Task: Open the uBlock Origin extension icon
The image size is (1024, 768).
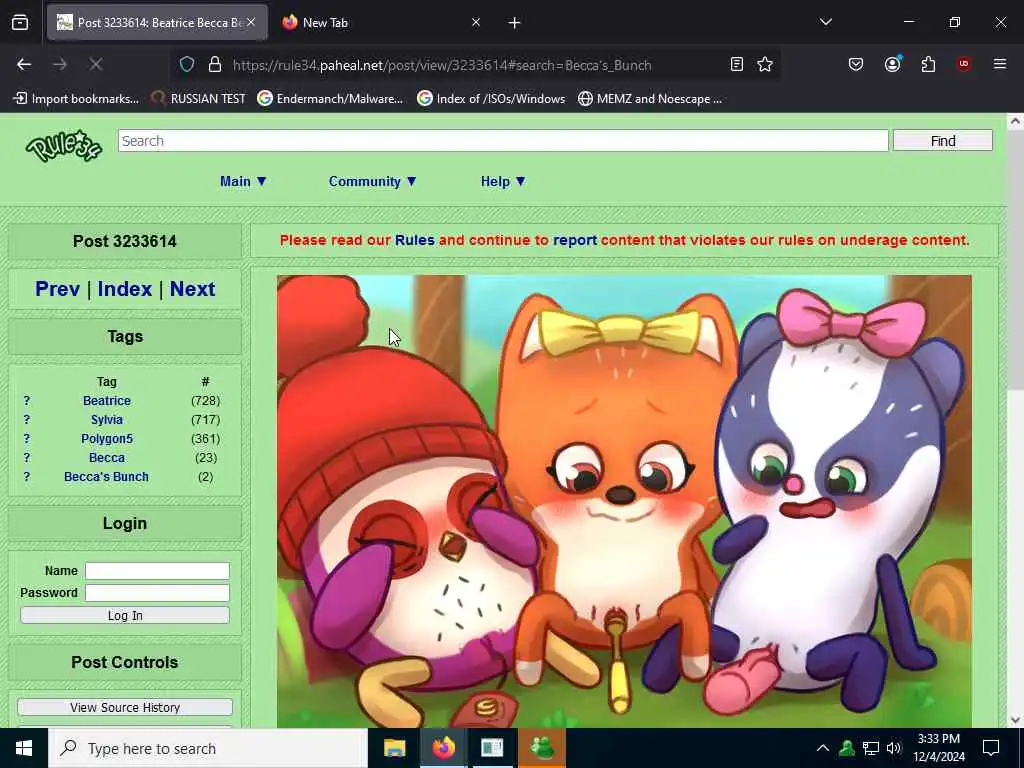Action: click(963, 64)
